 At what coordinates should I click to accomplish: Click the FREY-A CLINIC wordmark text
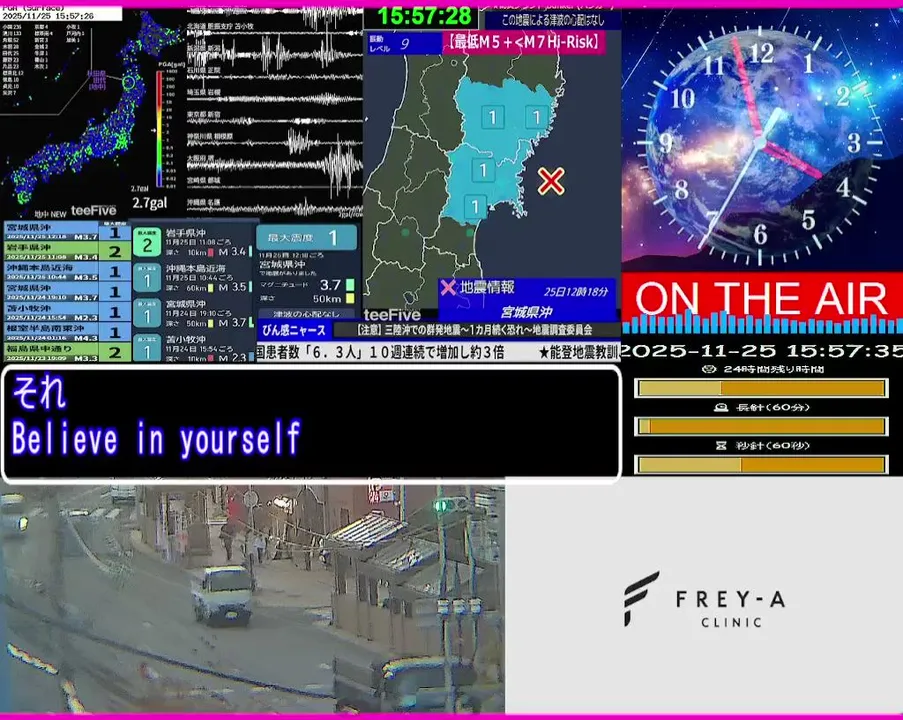pos(730,609)
